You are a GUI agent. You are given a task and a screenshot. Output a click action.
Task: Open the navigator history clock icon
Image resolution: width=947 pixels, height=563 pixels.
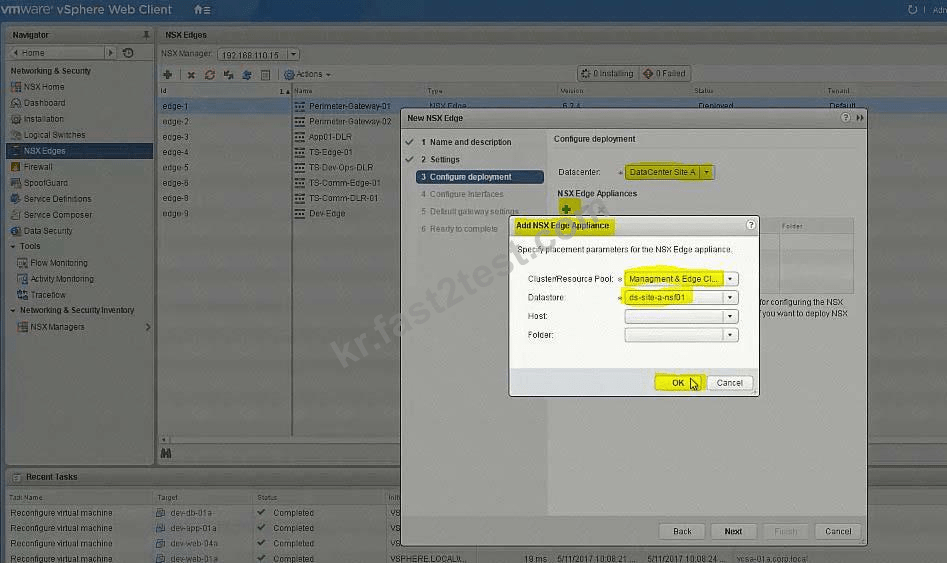tap(128, 53)
